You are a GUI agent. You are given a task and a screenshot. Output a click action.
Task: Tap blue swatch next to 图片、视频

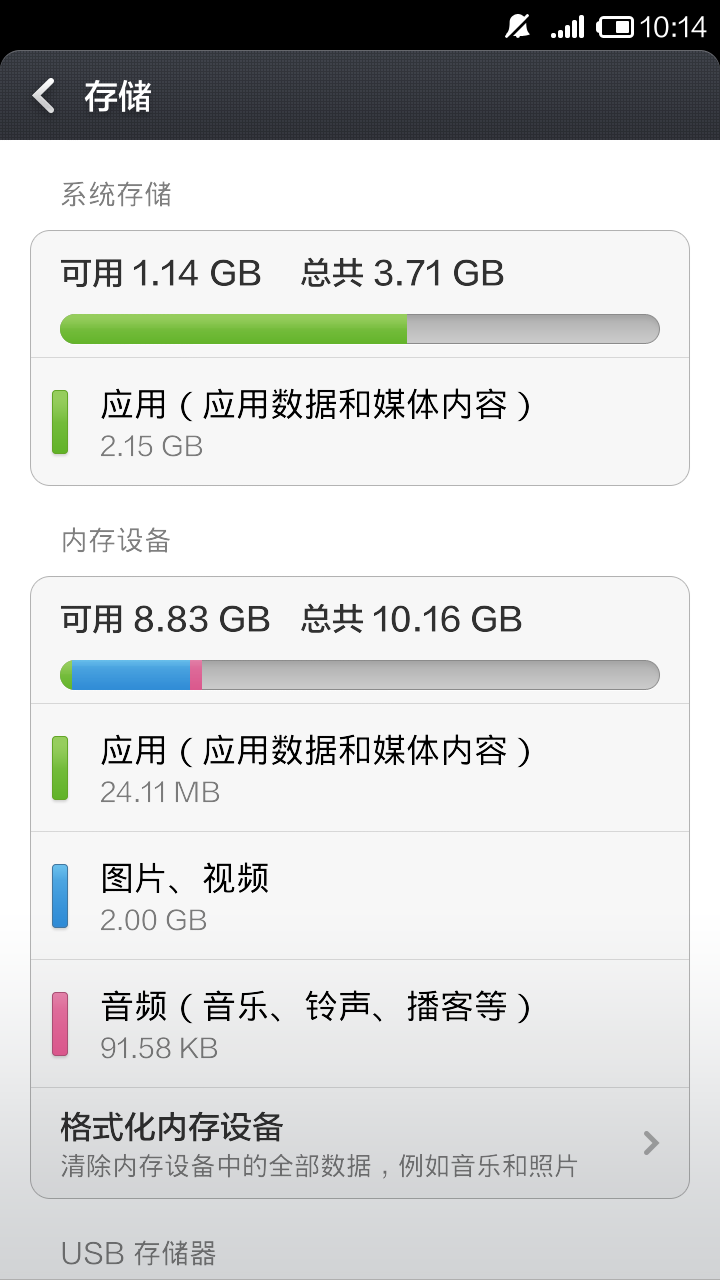(x=60, y=896)
